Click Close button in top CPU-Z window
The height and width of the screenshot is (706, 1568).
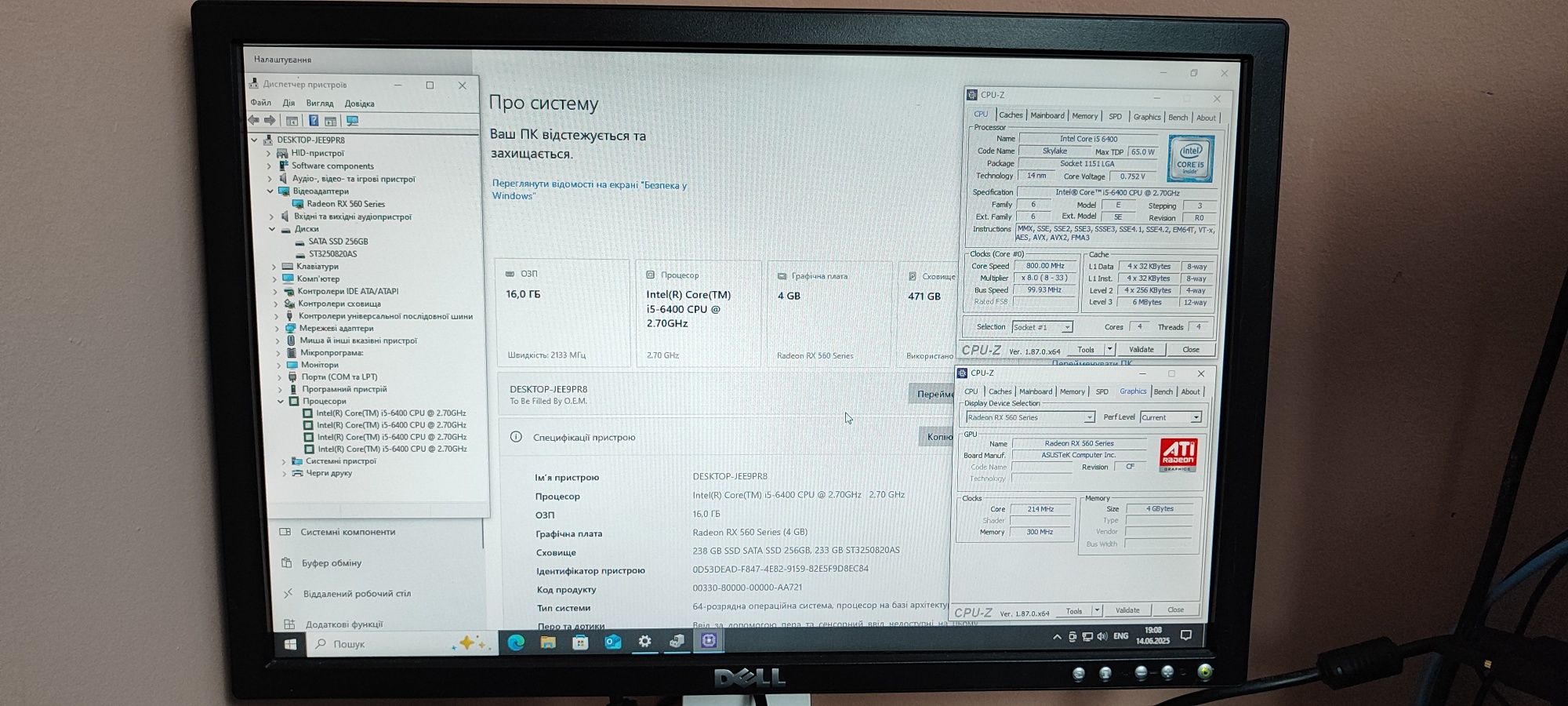click(1191, 349)
